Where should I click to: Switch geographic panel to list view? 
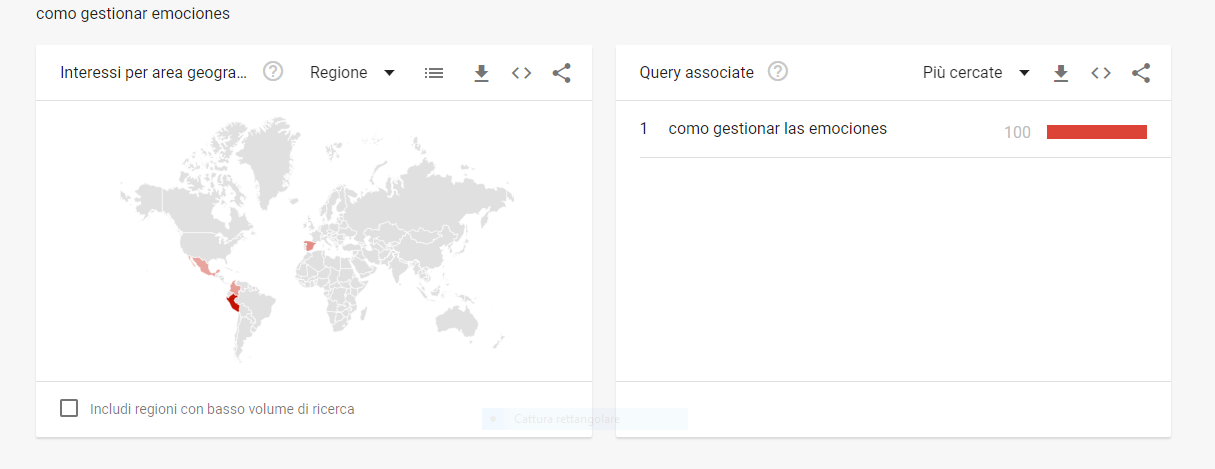433,73
